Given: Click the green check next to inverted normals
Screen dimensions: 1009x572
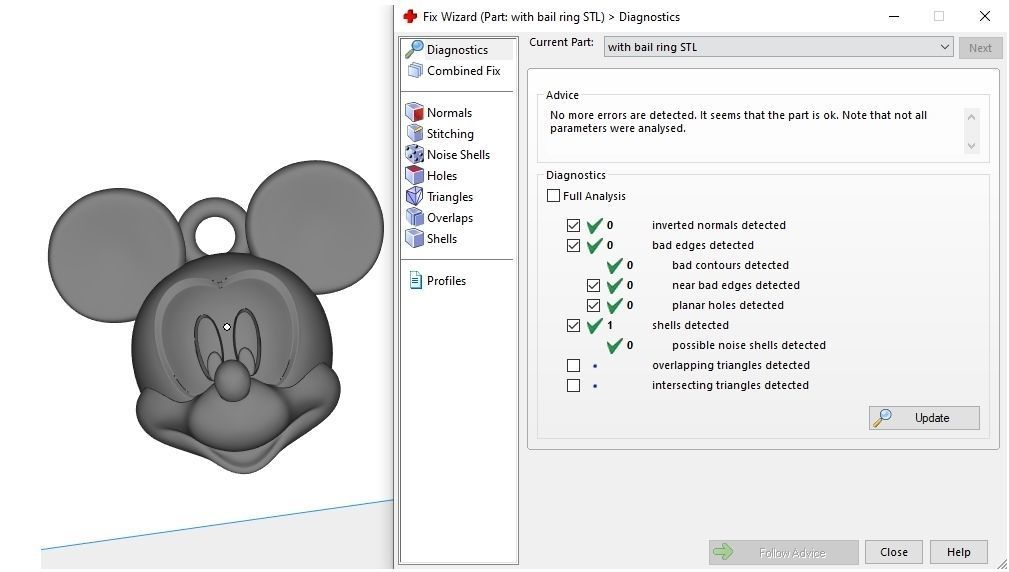Looking at the screenshot, I should 595,225.
